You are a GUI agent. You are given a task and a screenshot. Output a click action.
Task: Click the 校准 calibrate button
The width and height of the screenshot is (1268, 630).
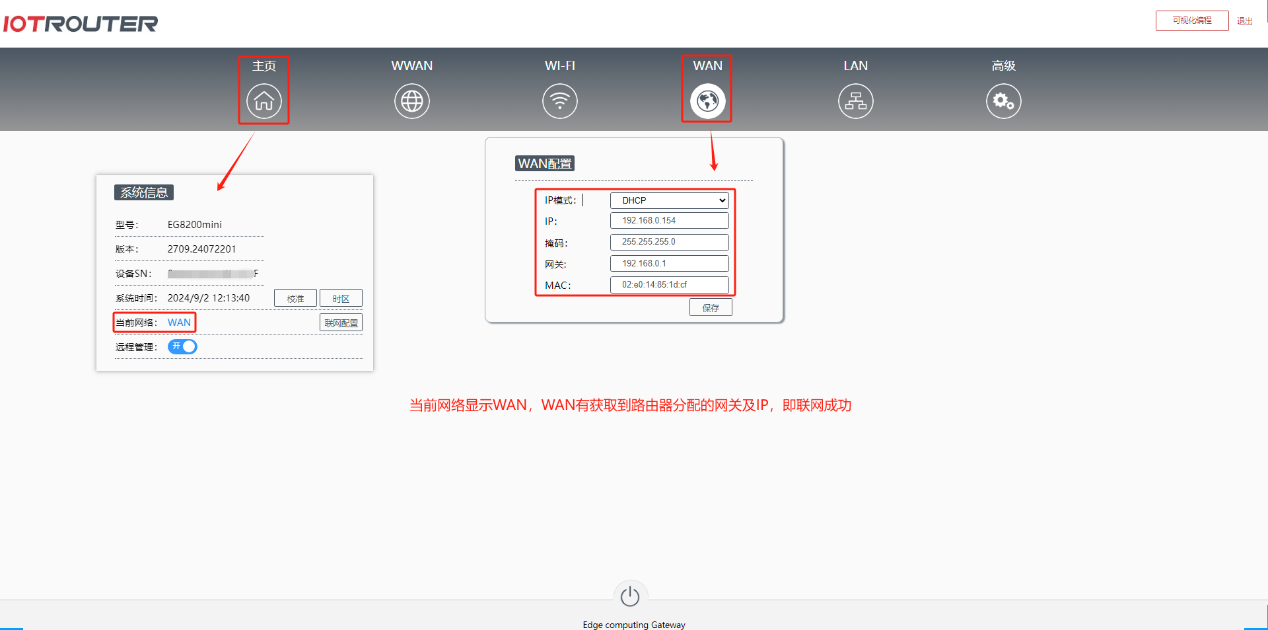tap(295, 297)
